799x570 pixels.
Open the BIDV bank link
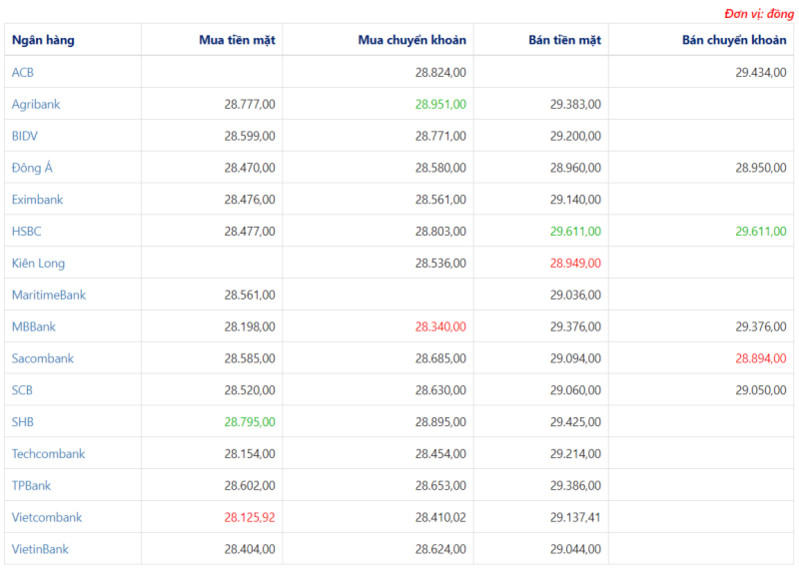pos(25,136)
